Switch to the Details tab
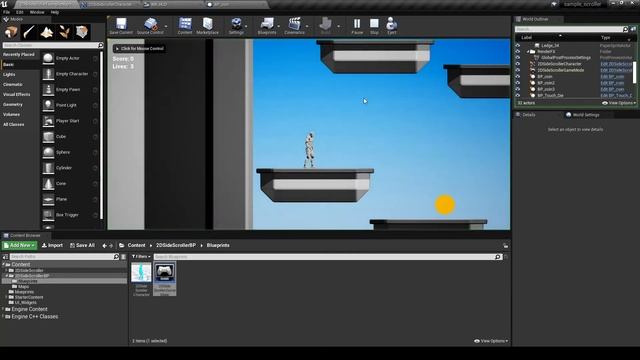Screen dimensions: 640x360 click(x=526, y=115)
